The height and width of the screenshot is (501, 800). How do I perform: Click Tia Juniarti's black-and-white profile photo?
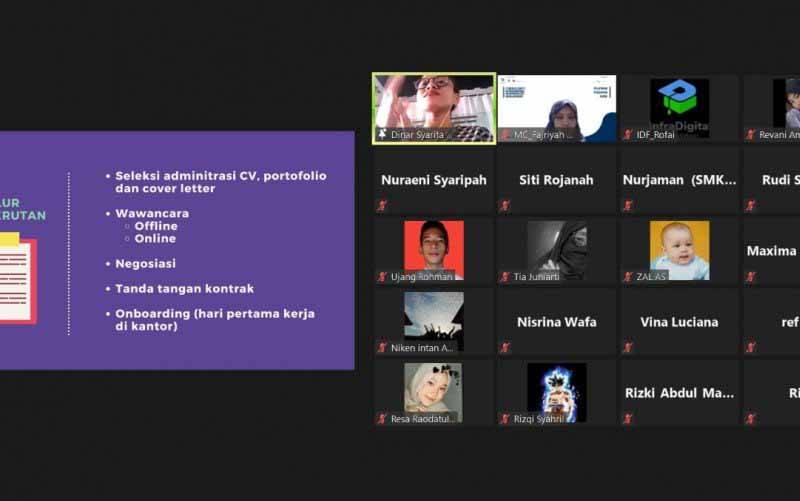(557, 250)
